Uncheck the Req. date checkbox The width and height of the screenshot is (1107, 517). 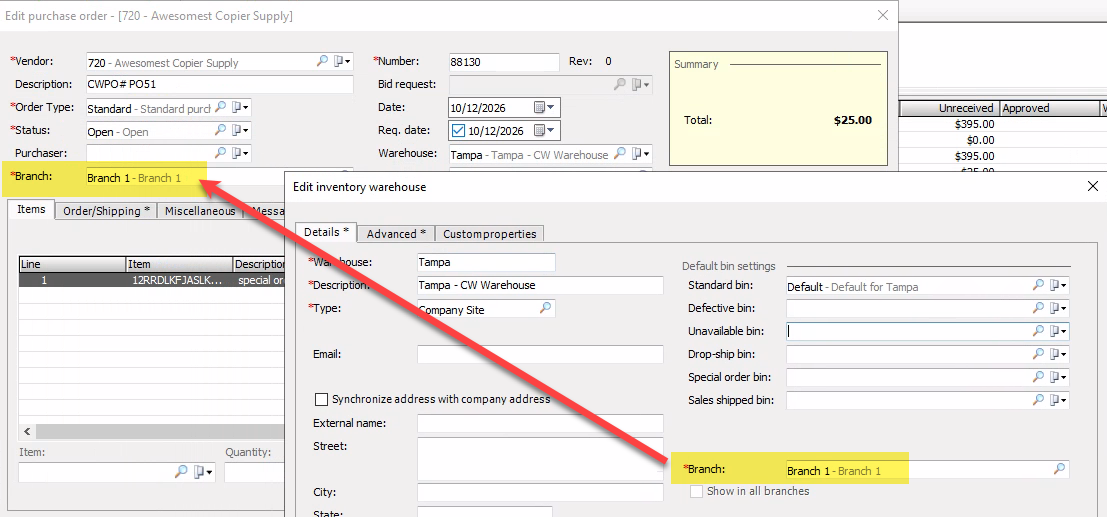(458, 130)
